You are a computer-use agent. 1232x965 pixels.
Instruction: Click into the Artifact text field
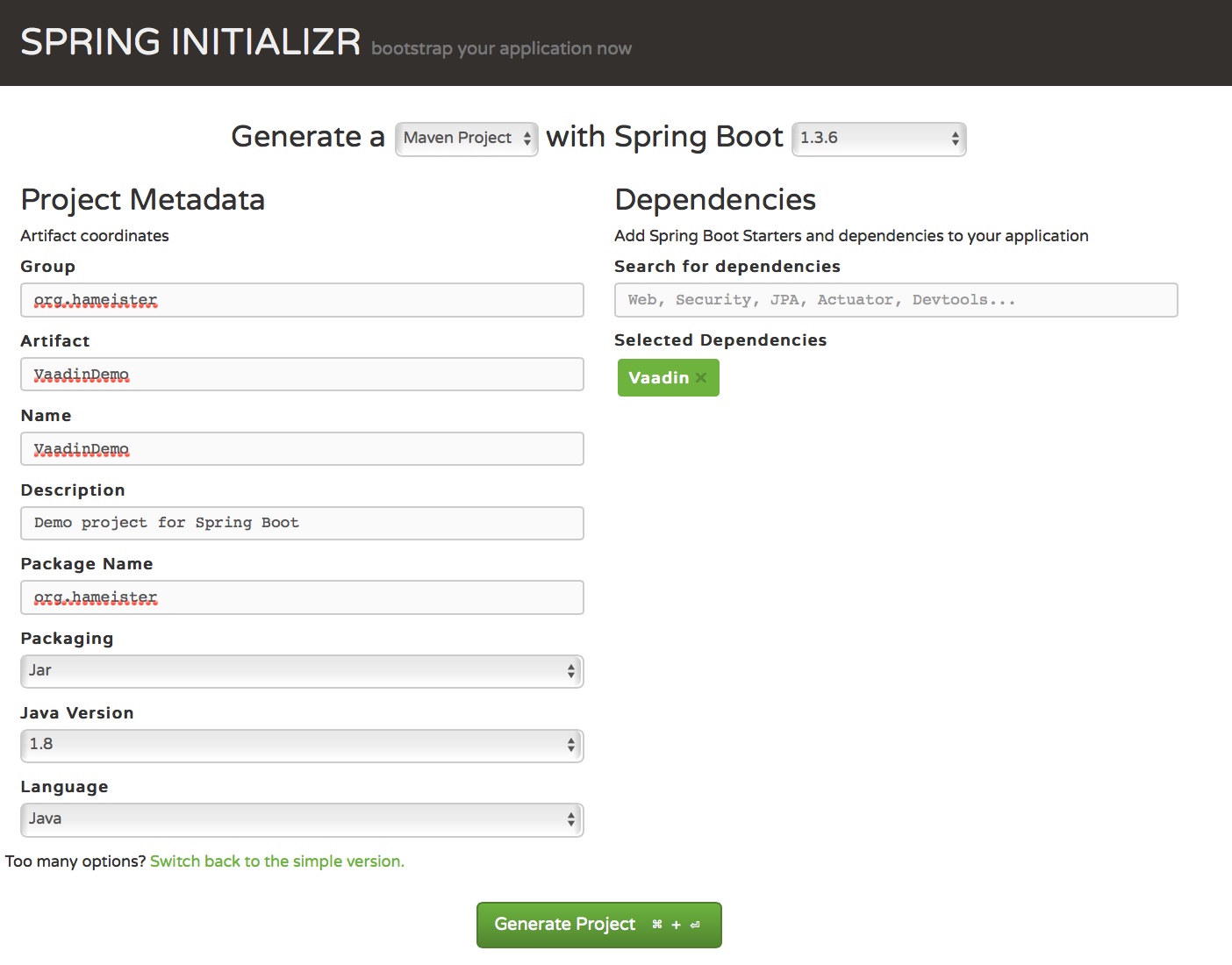pyautogui.click(x=302, y=375)
